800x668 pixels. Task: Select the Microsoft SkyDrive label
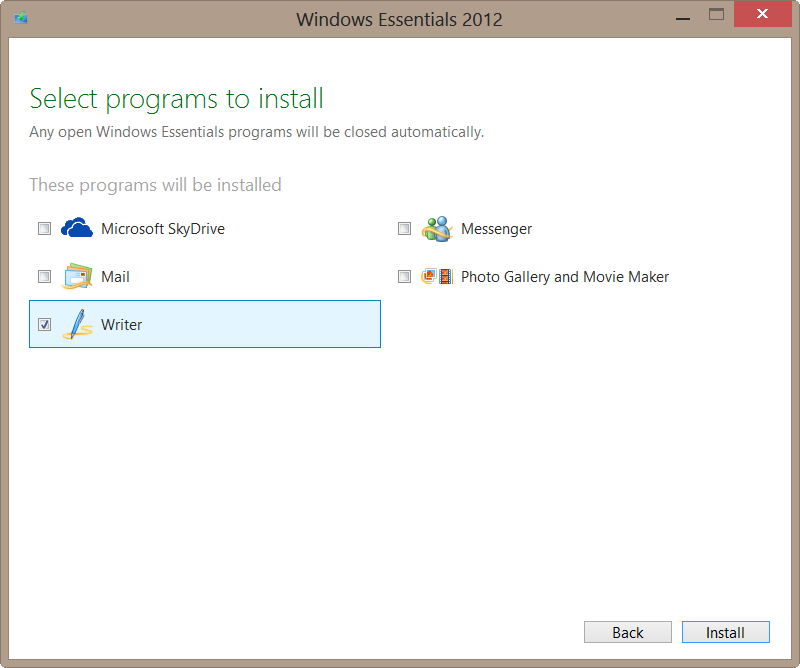(x=163, y=229)
